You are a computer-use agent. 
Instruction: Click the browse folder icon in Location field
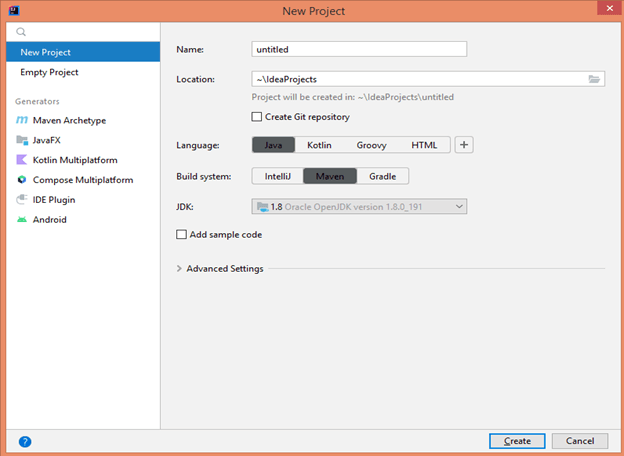pos(594,79)
